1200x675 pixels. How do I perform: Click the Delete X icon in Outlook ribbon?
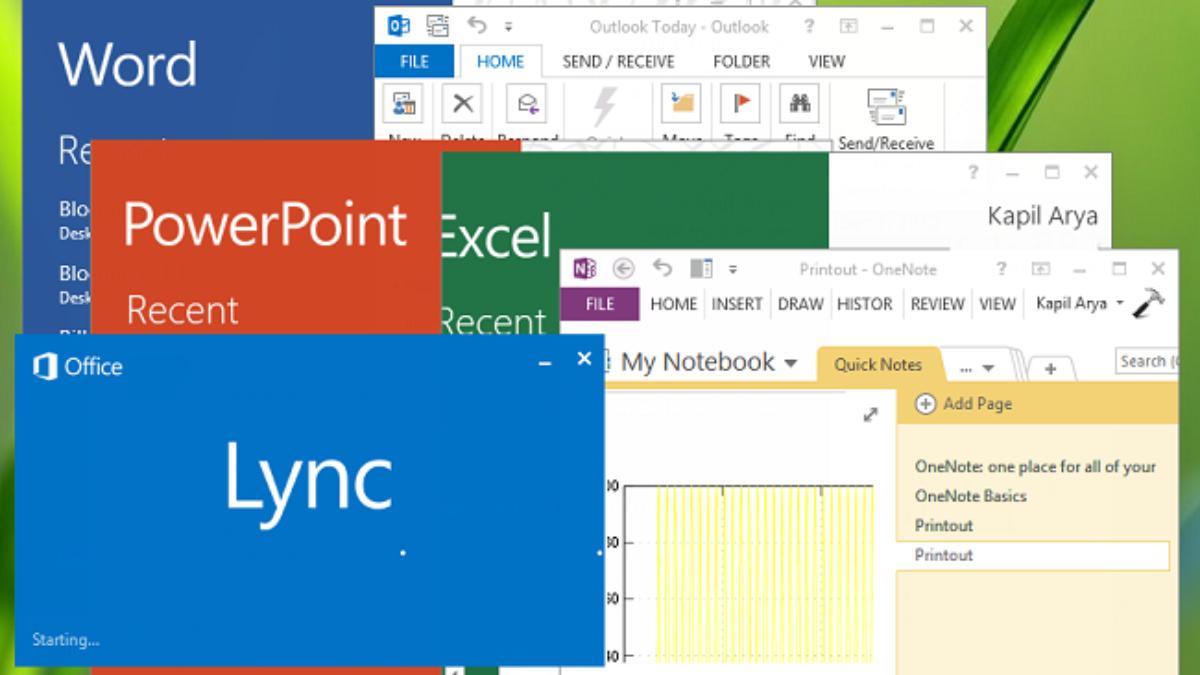coord(462,103)
